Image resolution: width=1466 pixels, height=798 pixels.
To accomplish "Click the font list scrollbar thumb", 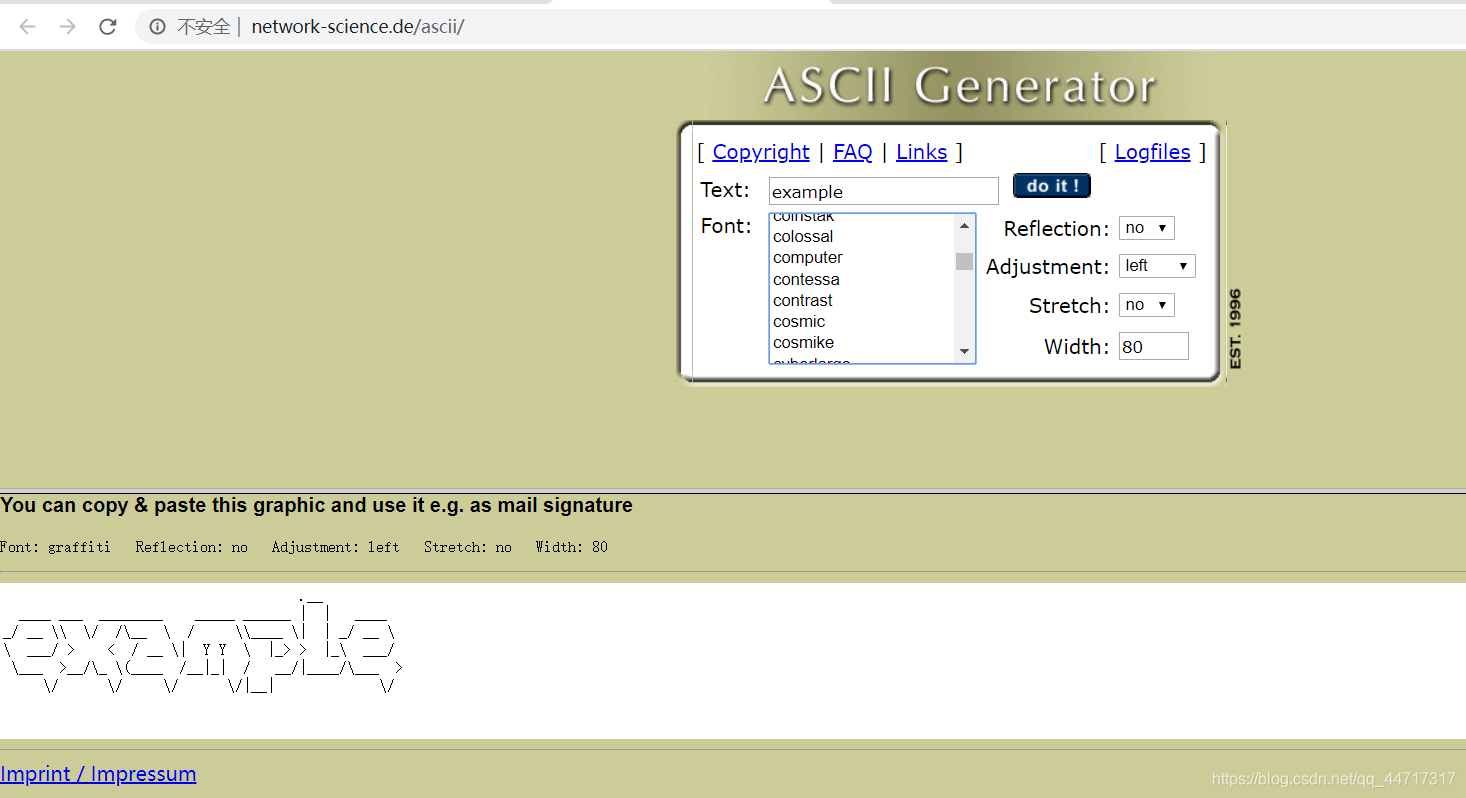I will (964, 261).
